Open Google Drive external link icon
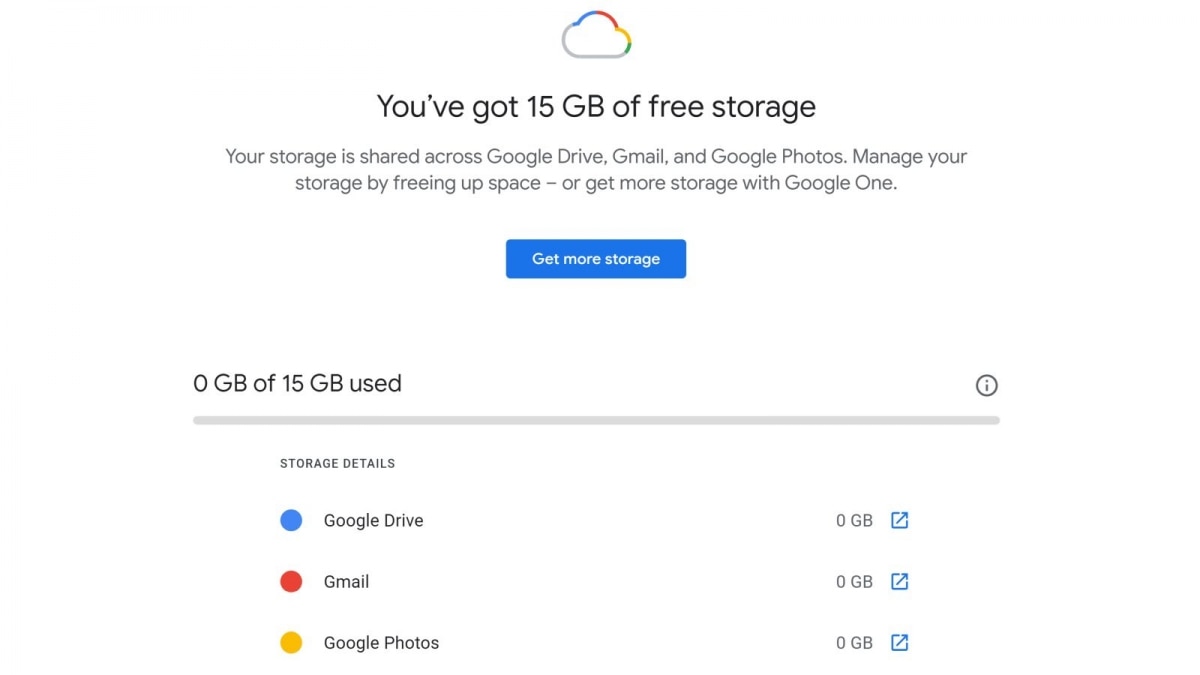This screenshot has width=1200, height=675. [899, 520]
